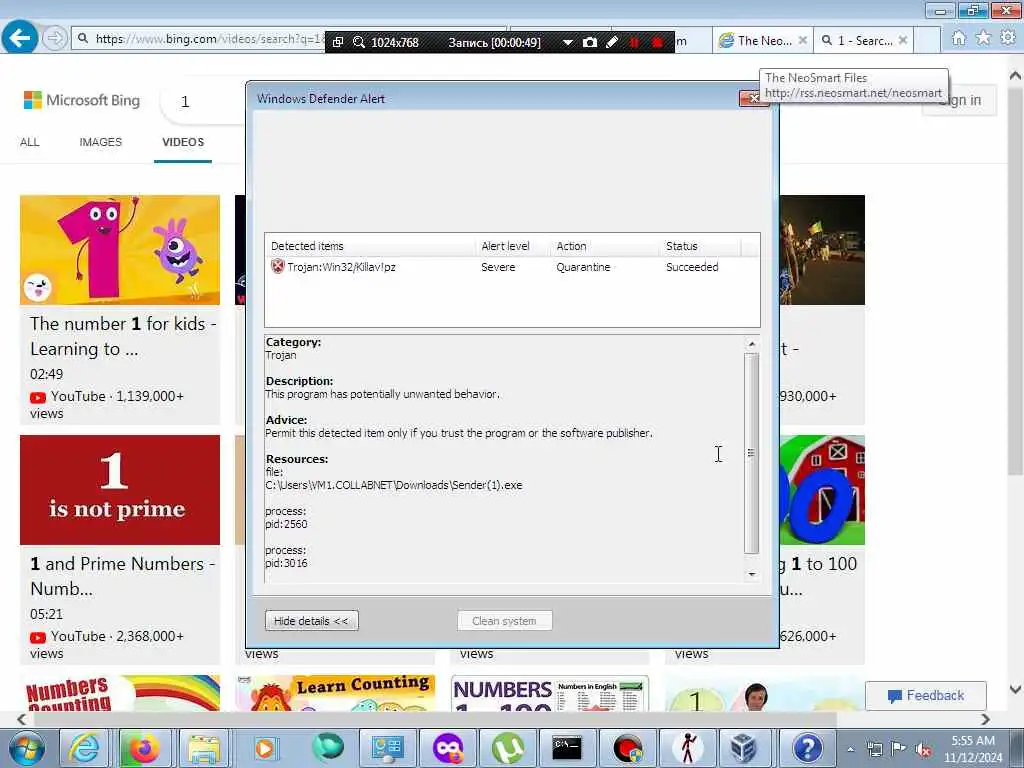Screen dimensions: 1024x768
Task: Click the recorder pencil draw icon
Action: (612, 42)
